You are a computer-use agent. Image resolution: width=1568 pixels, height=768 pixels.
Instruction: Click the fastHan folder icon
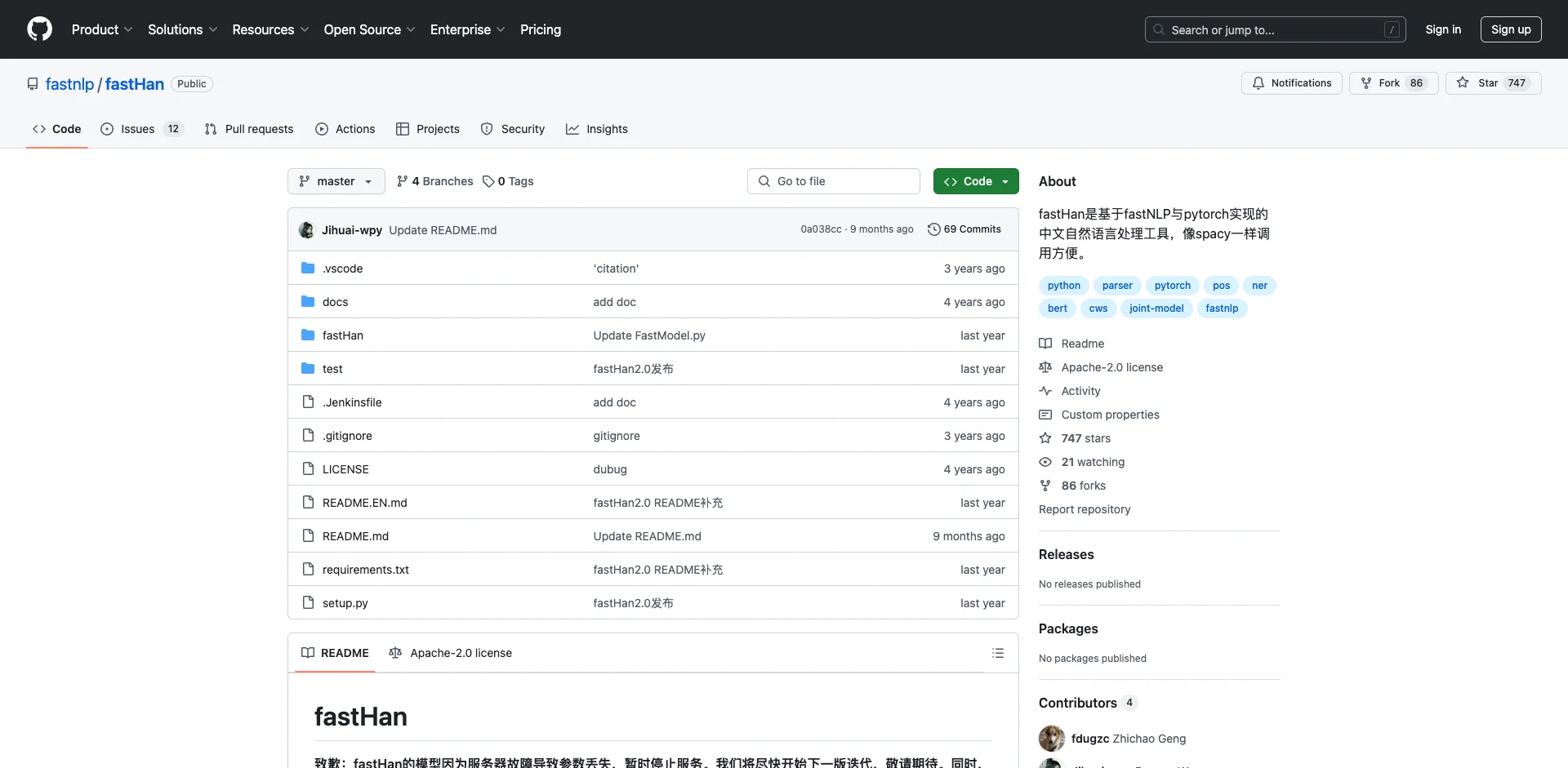coord(308,335)
